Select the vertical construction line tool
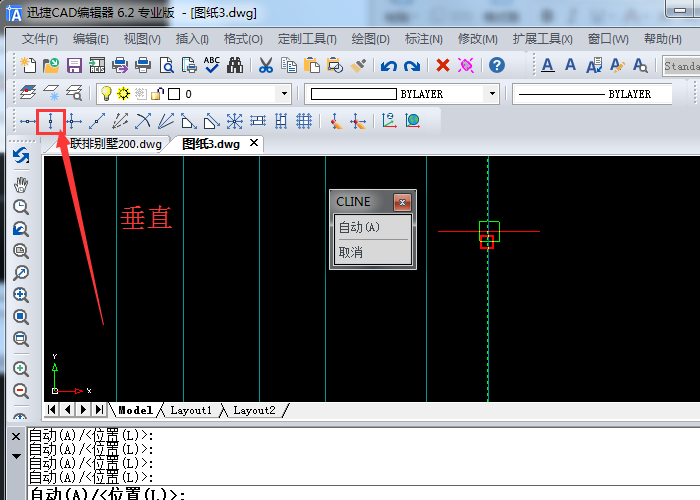The image size is (700, 500). point(50,121)
